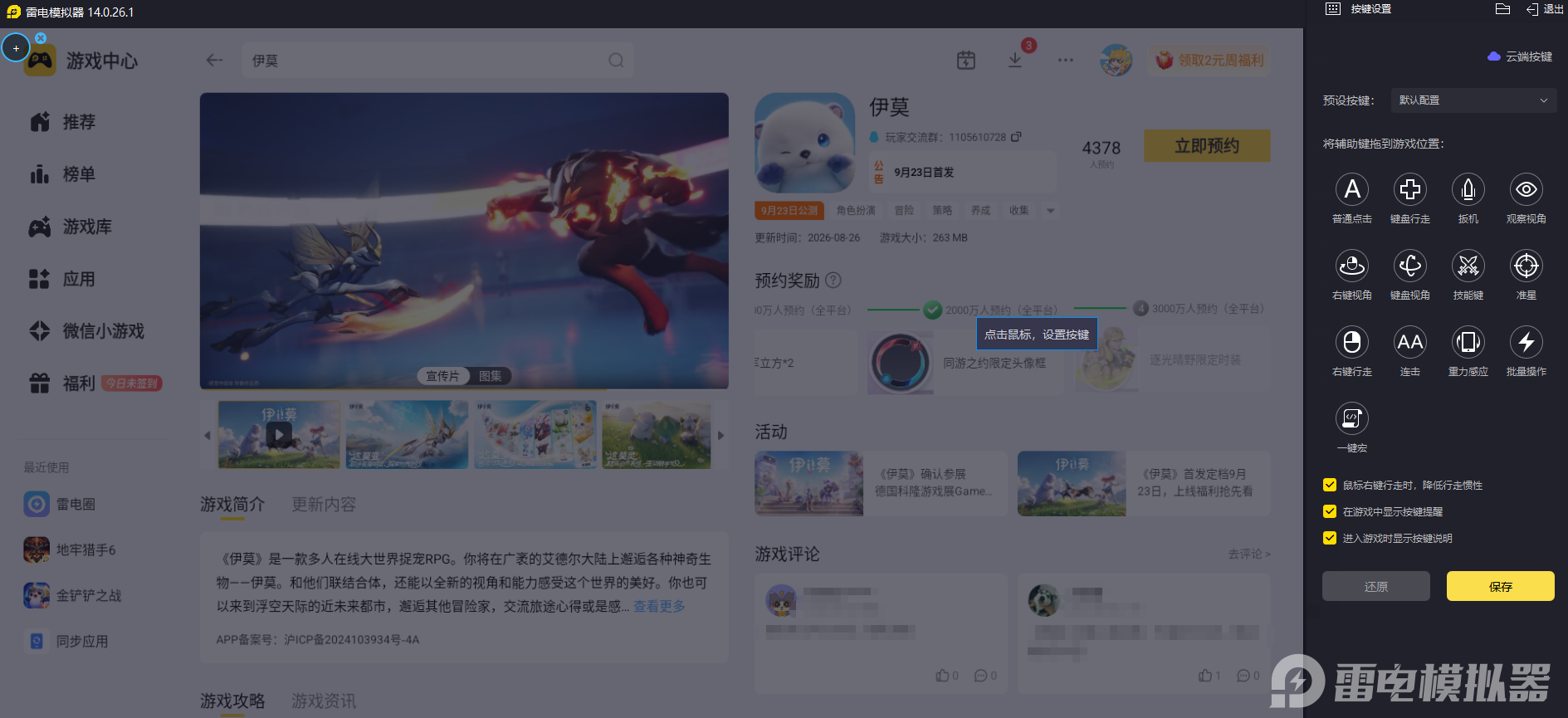Image resolution: width=1568 pixels, height=718 pixels.
Task: Select the 普通点击 tap key icon
Action: [x=1352, y=189]
